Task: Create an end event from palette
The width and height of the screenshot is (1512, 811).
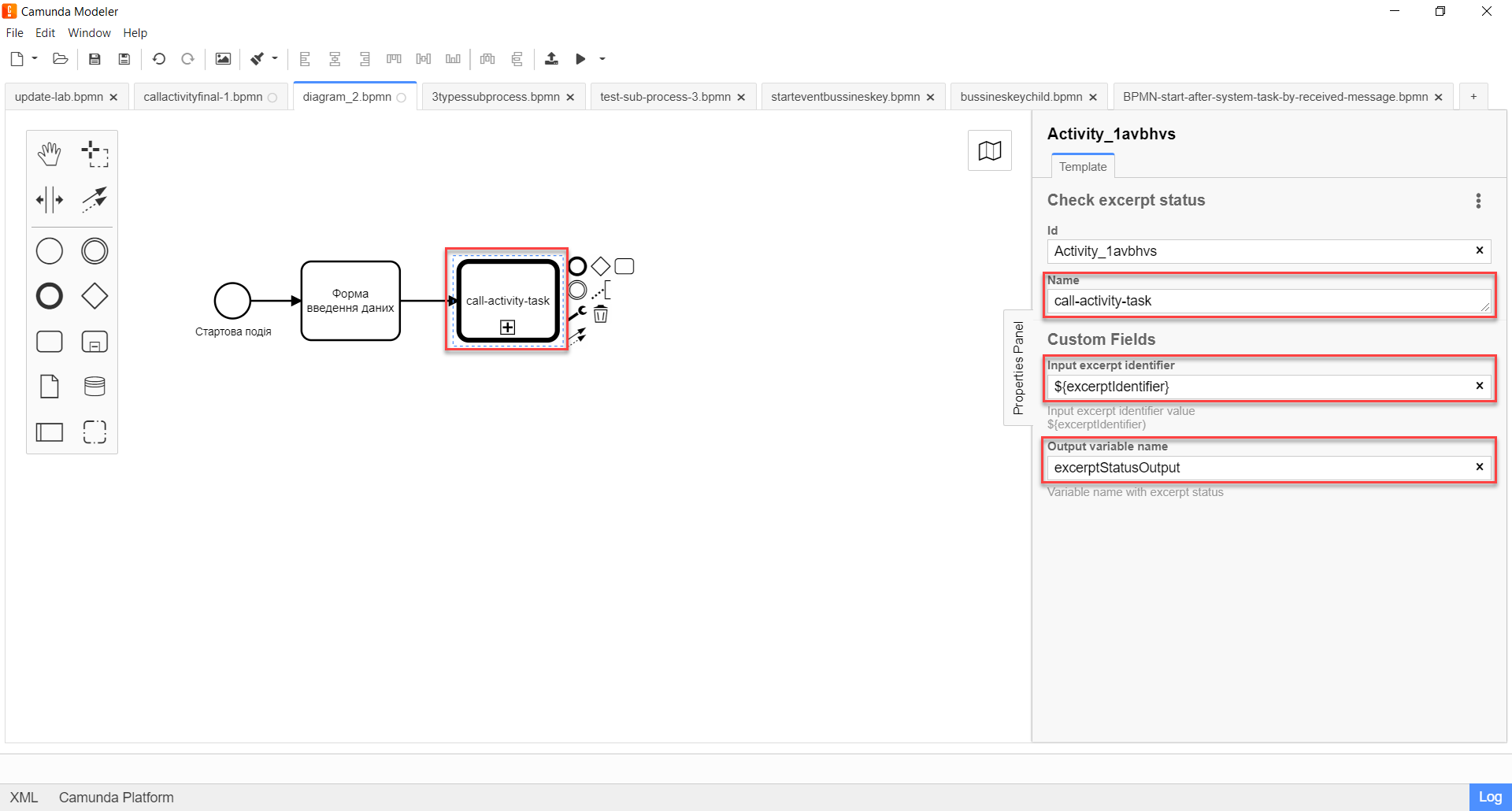Action: pos(50,297)
